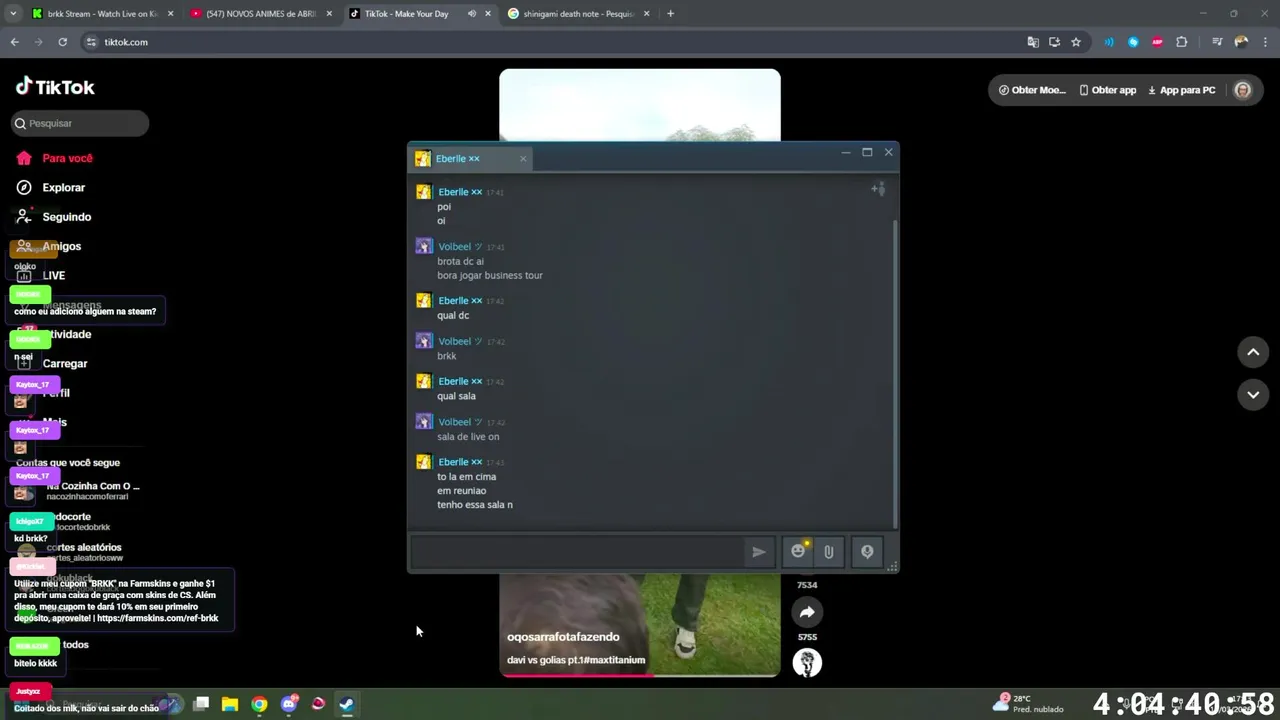Close the Eberlle chat tab
1280x720 pixels.
coord(522,158)
